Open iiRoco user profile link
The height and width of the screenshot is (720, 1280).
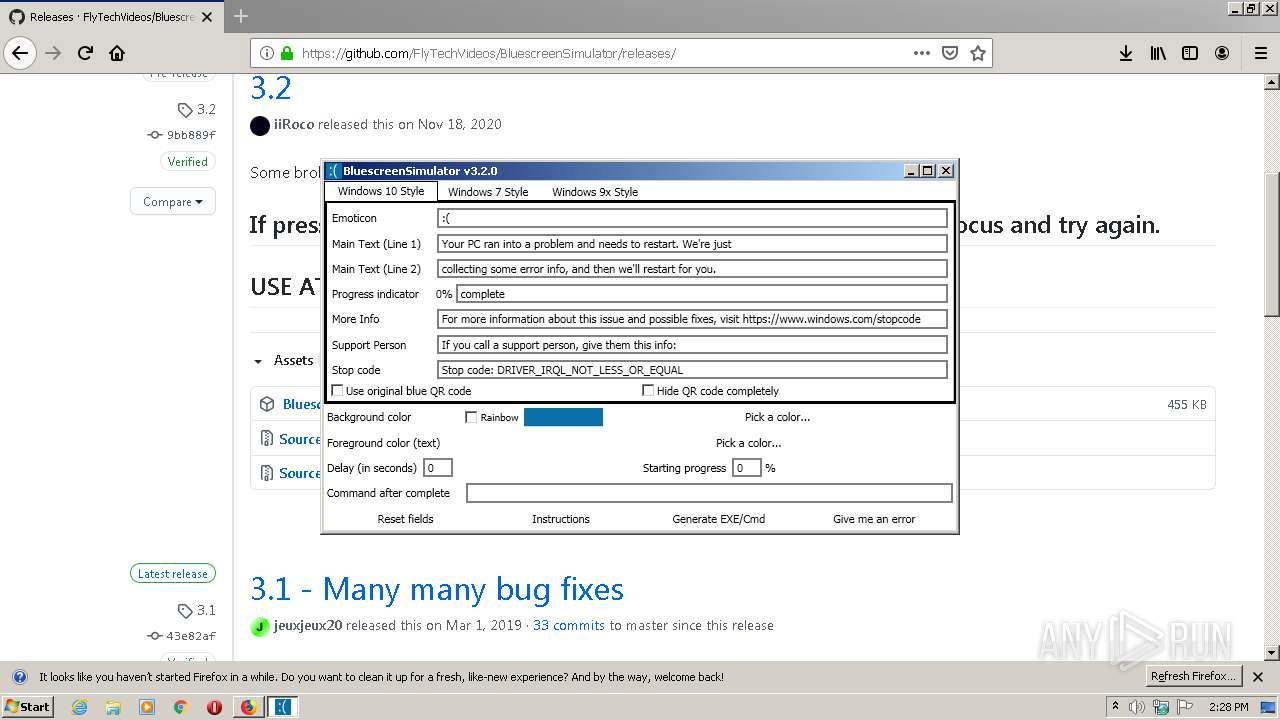(294, 124)
